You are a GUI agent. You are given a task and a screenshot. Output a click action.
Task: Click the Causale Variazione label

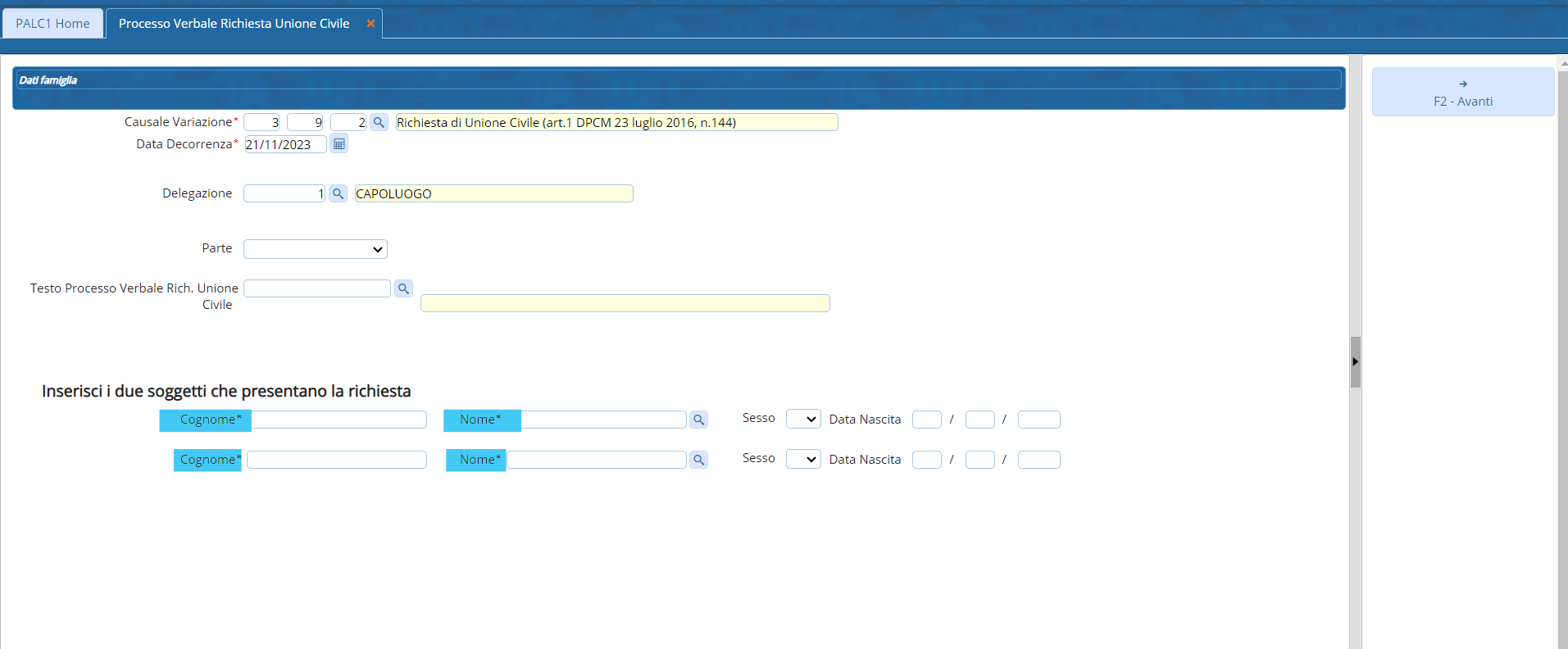click(x=181, y=122)
